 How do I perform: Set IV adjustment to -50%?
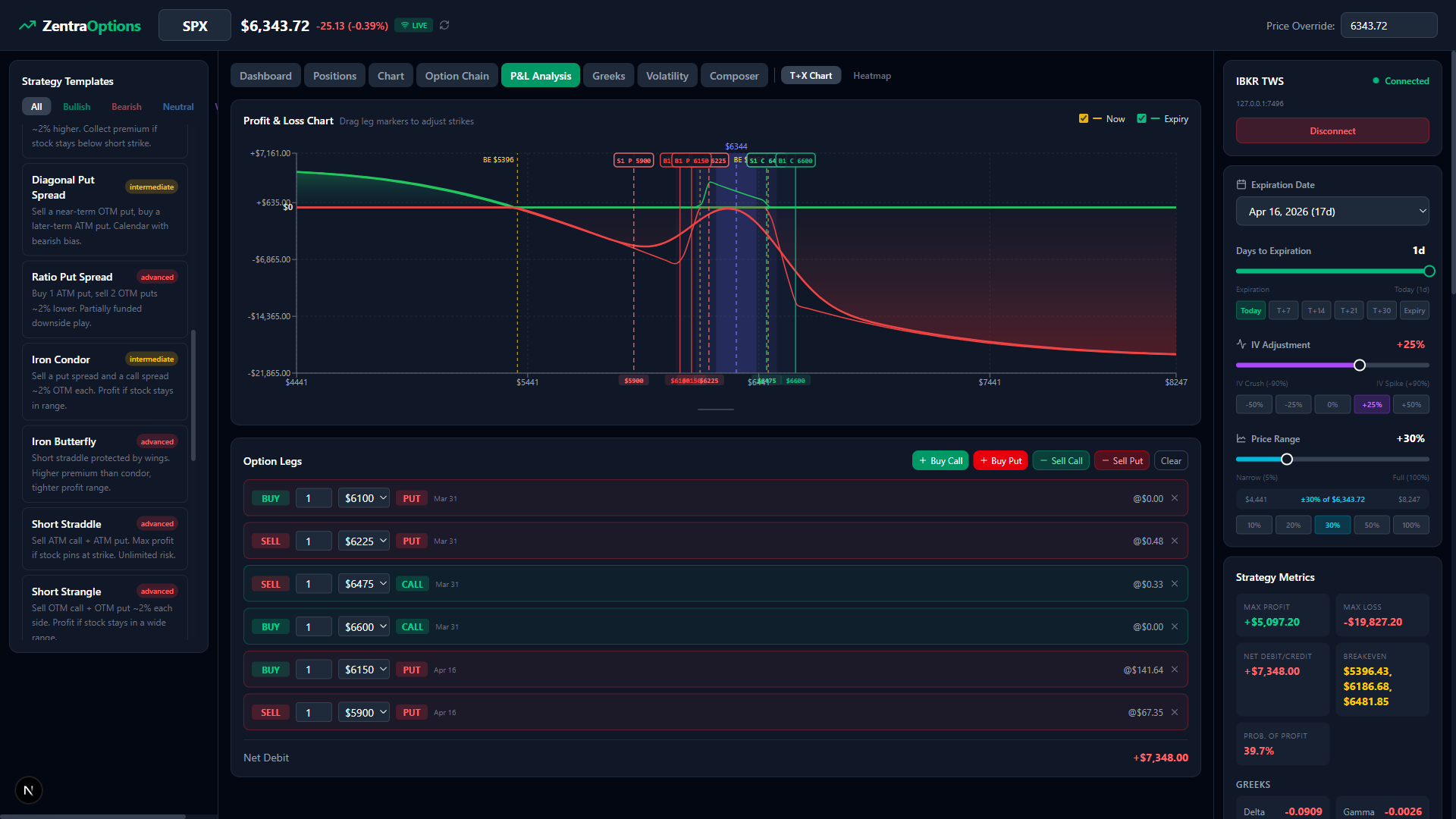[x=1254, y=404]
